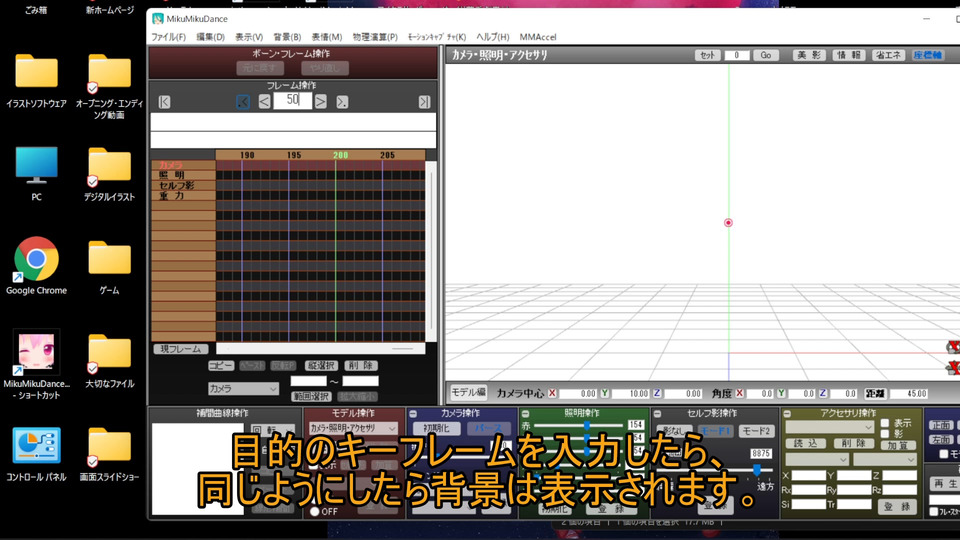Open Google Chrome desktop shortcut
The image size is (960, 540).
pos(36,265)
